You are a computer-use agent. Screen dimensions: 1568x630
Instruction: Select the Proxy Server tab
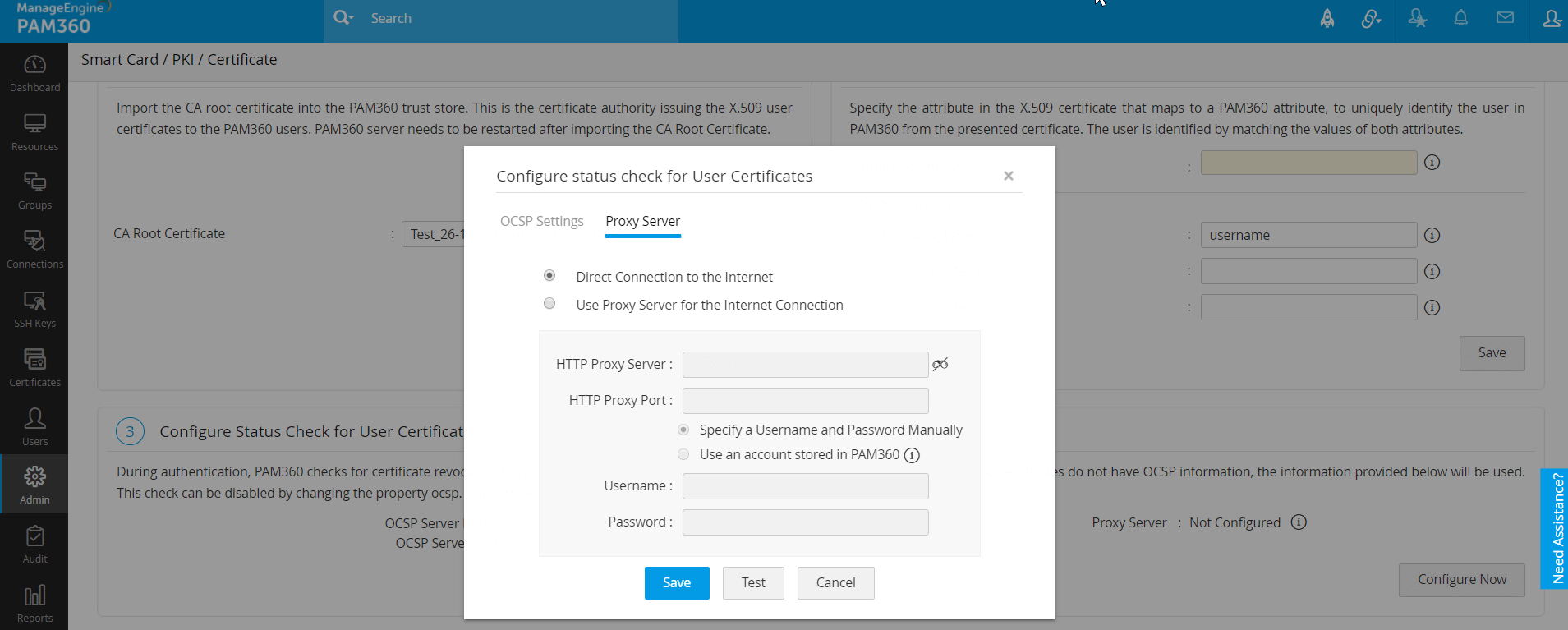click(642, 221)
